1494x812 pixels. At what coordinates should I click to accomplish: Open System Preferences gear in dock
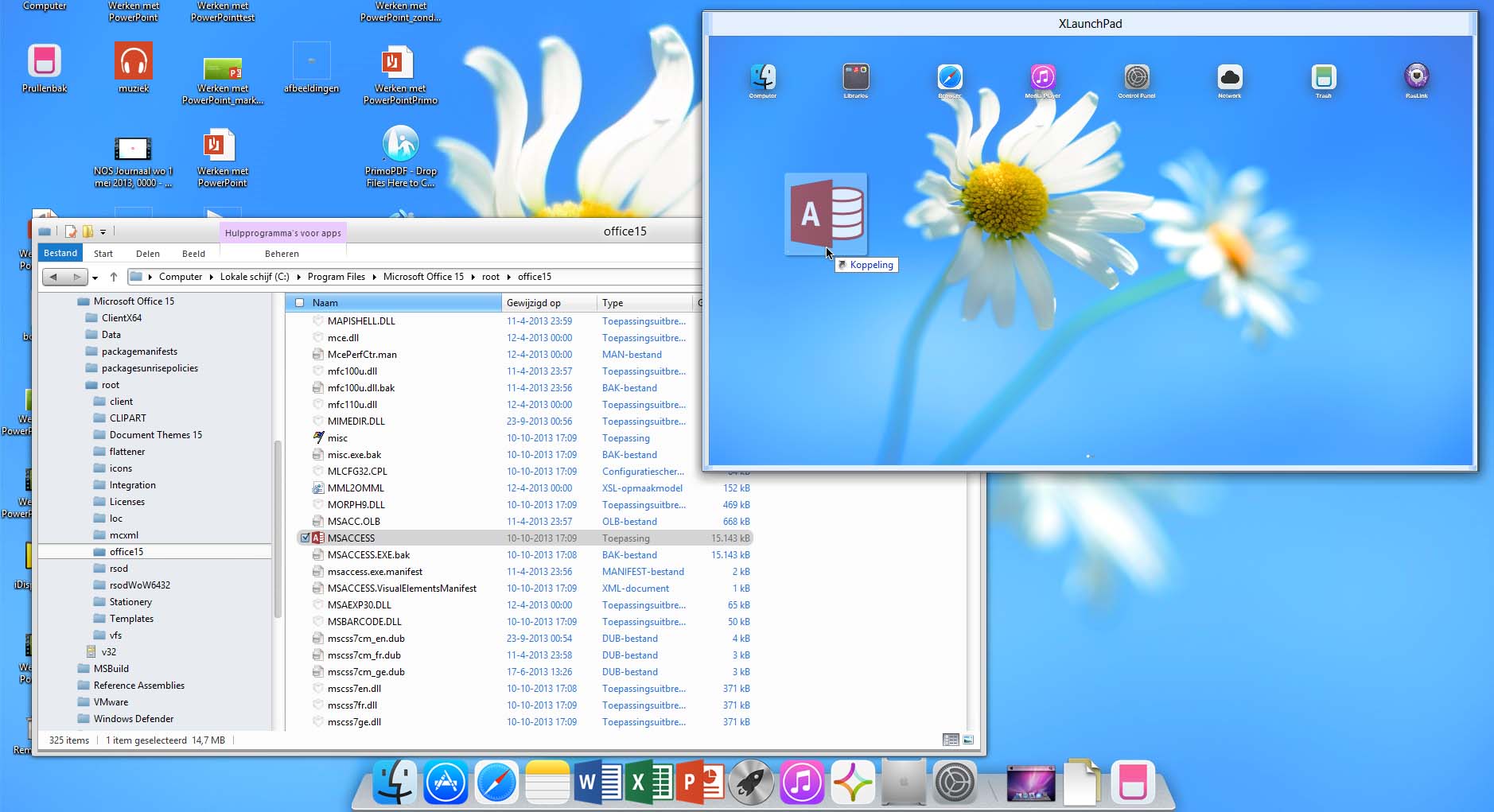point(955,783)
